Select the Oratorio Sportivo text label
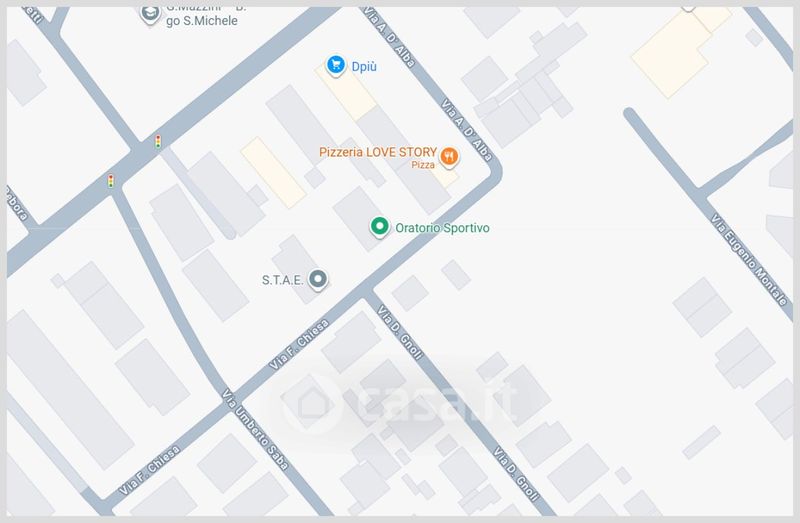This screenshot has width=800, height=523. 442,228
